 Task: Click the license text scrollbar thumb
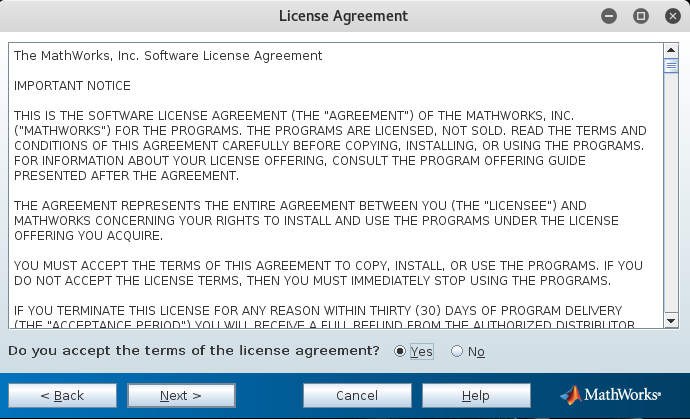tap(671, 66)
